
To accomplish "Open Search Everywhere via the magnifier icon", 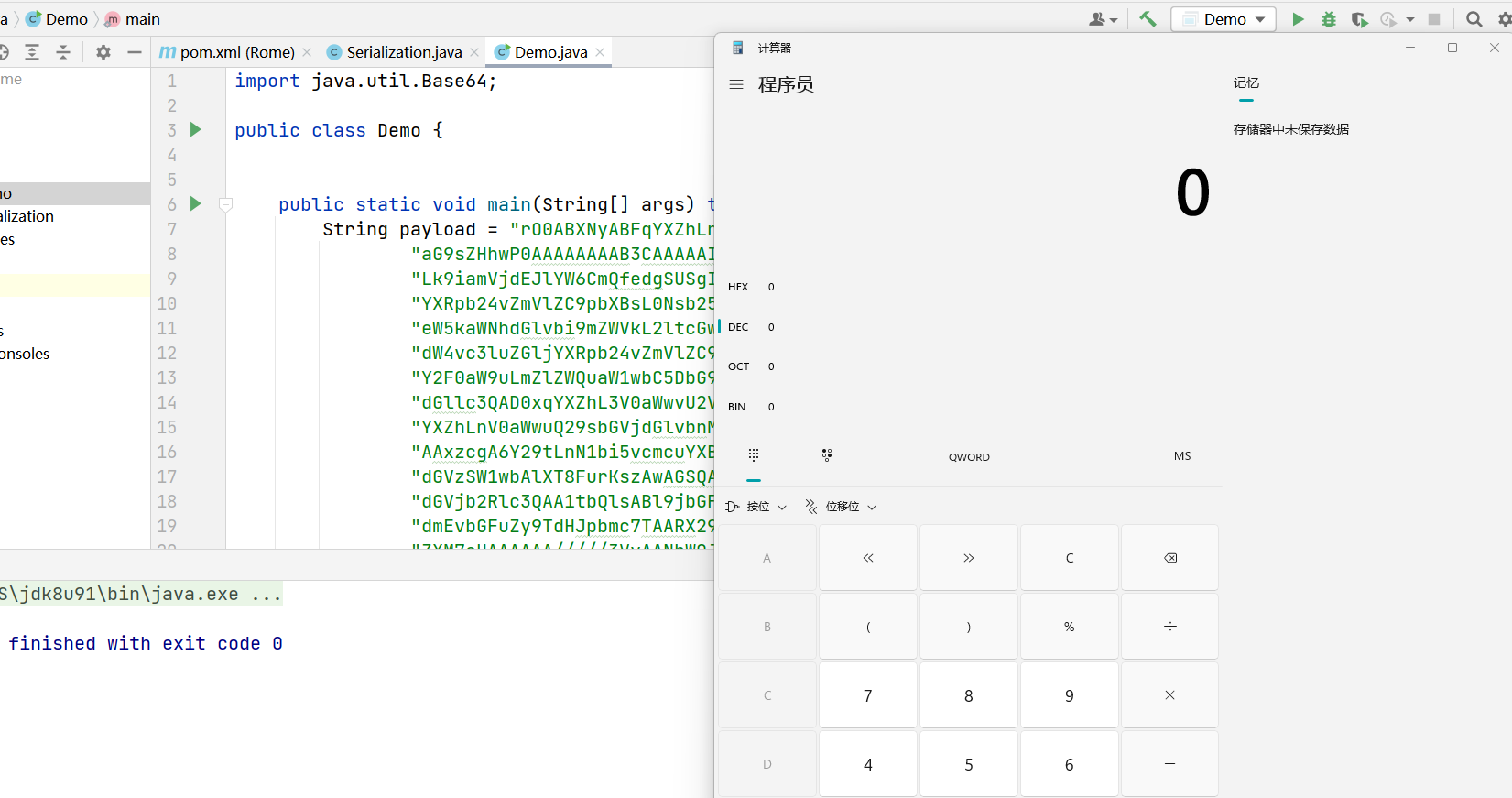I will [1474, 19].
